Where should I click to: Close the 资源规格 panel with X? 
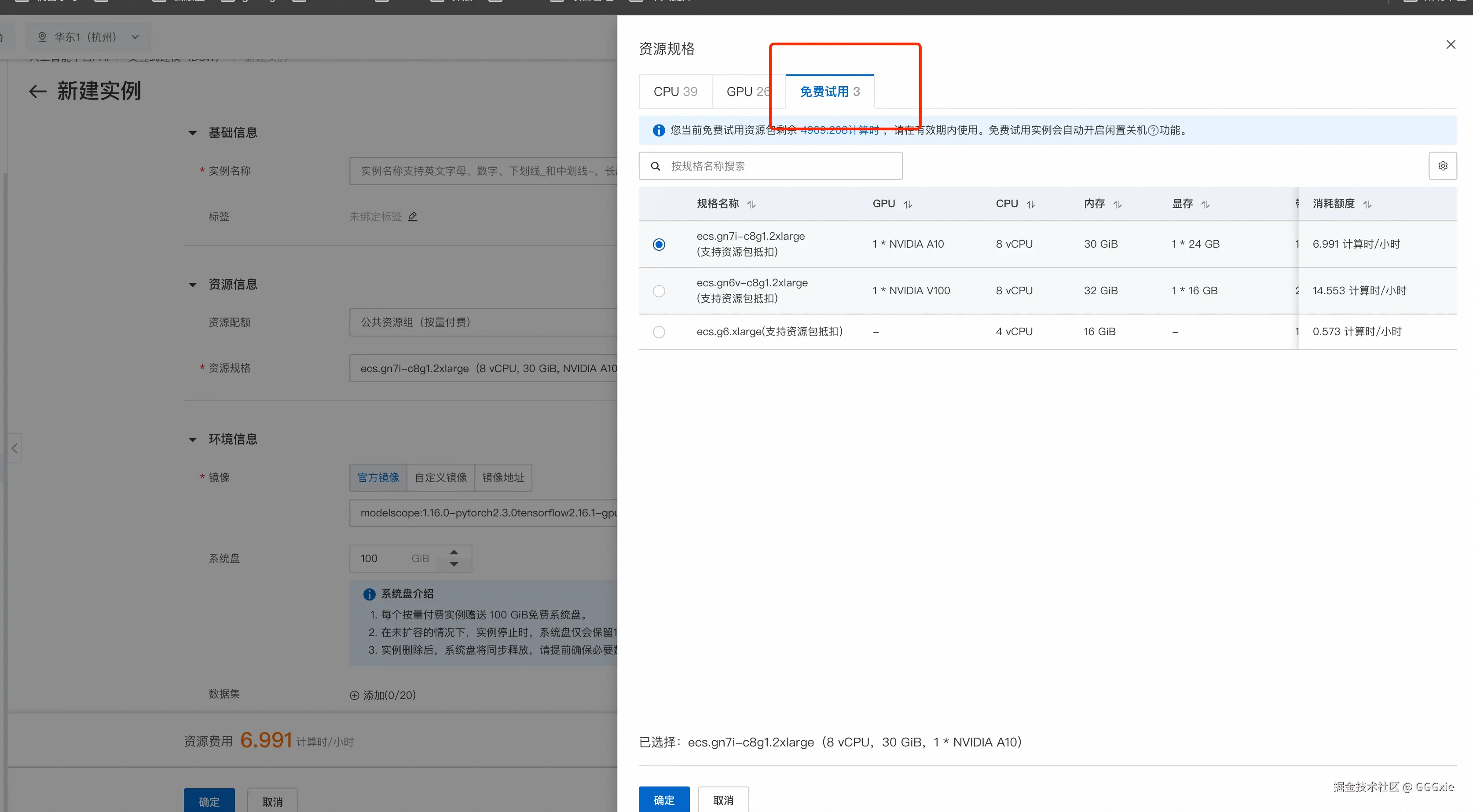1451,44
